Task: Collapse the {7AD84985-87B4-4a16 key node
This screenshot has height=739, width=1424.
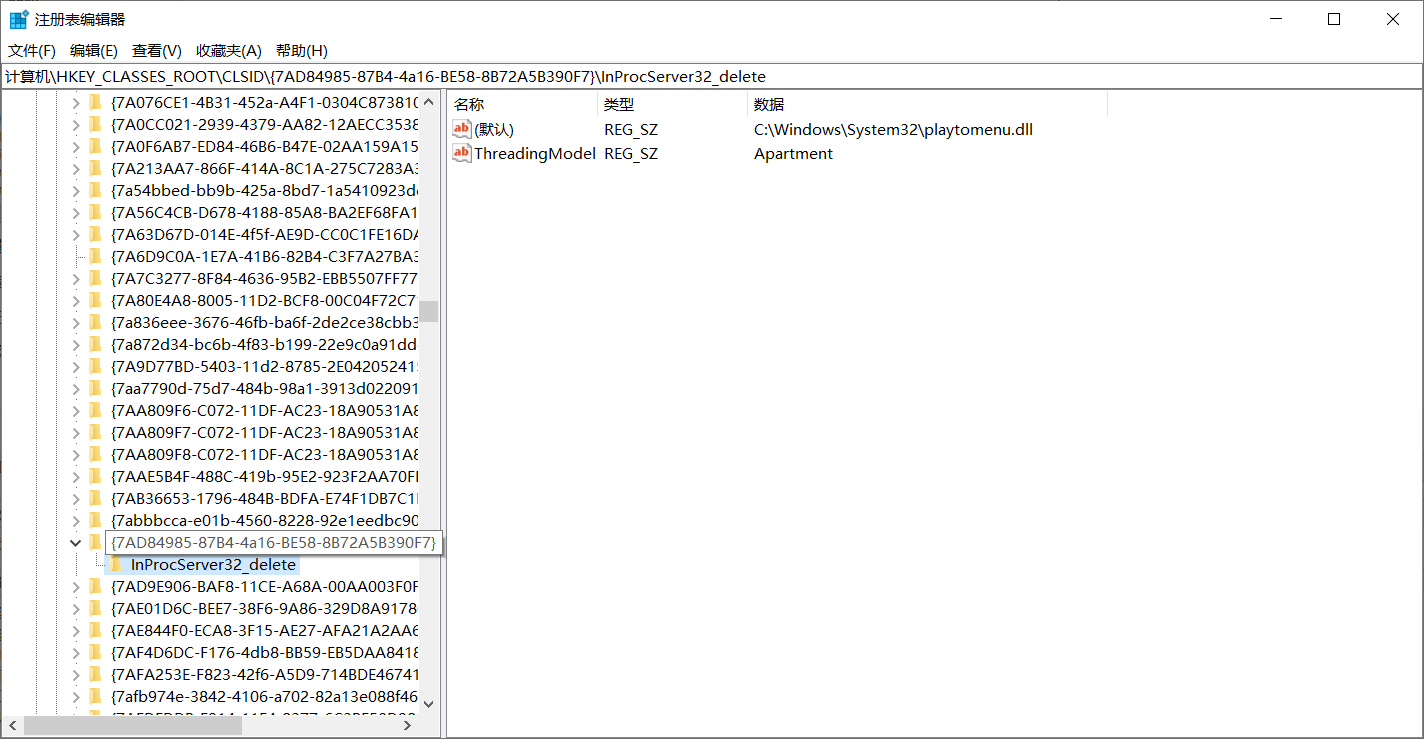Action: (76, 543)
